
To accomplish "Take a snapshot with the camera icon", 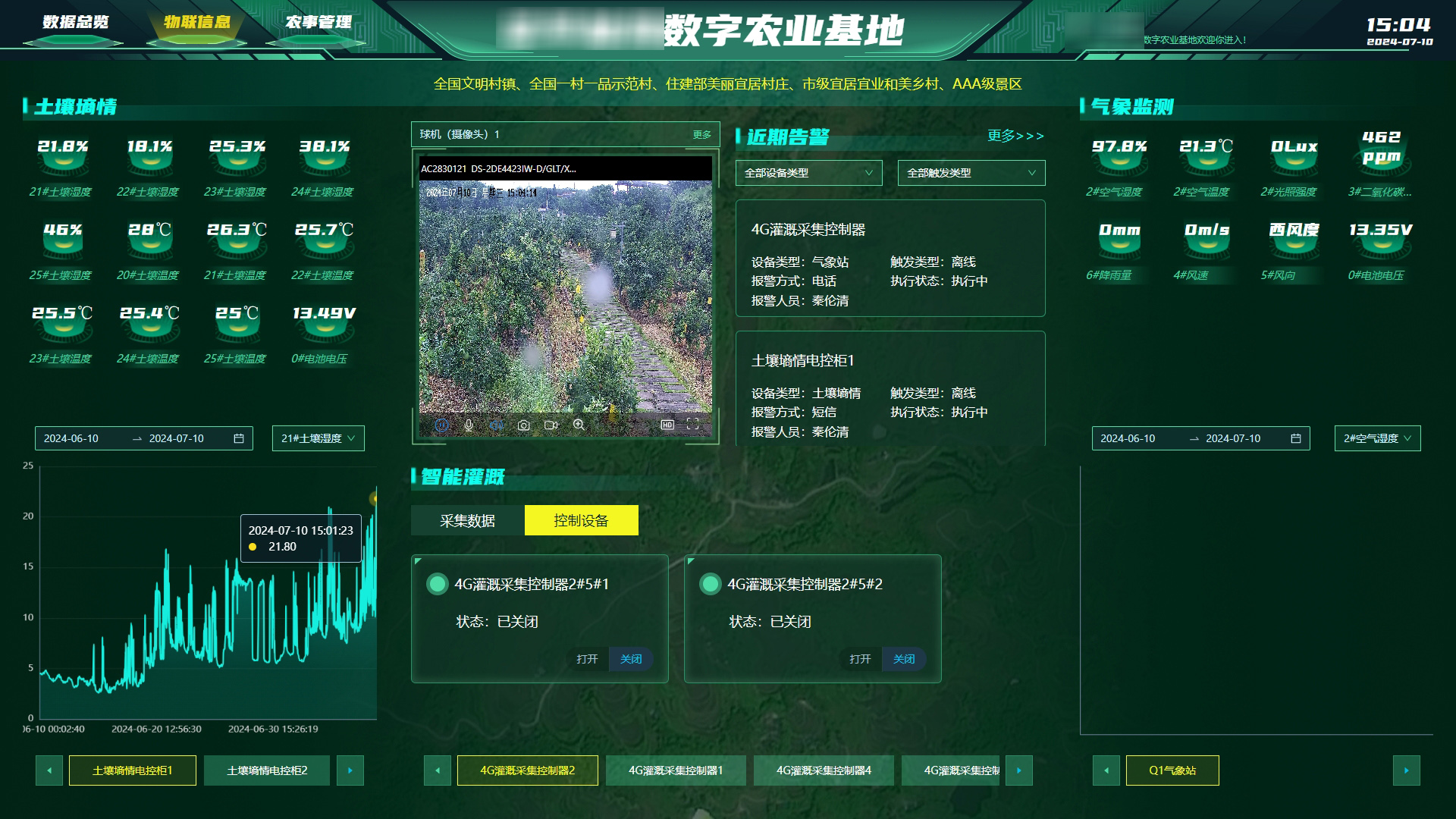I will coord(524,425).
